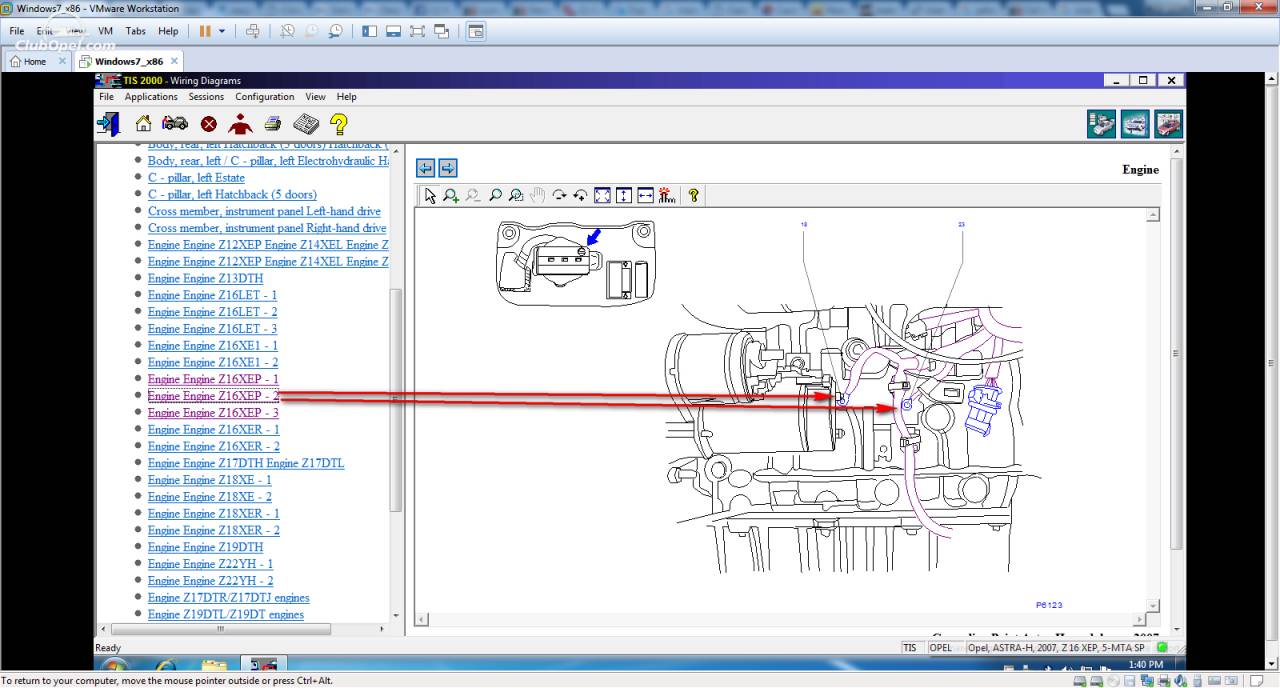1280x688 pixels.
Task: Click the red cancel X icon
Action: 208,124
